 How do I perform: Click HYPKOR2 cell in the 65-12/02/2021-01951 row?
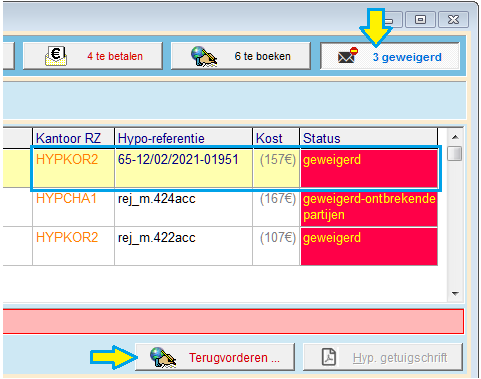(x=73, y=168)
